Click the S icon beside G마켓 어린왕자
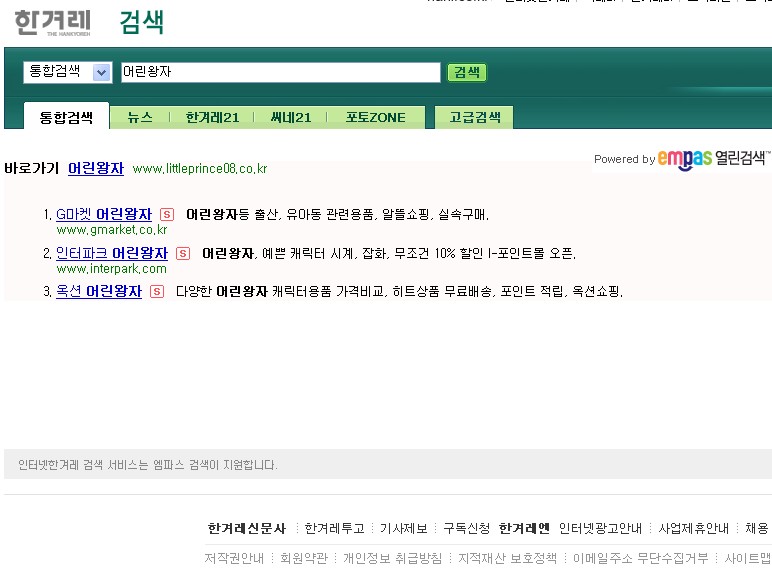This screenshot has height=573, width=772. [x=167, y=215]
